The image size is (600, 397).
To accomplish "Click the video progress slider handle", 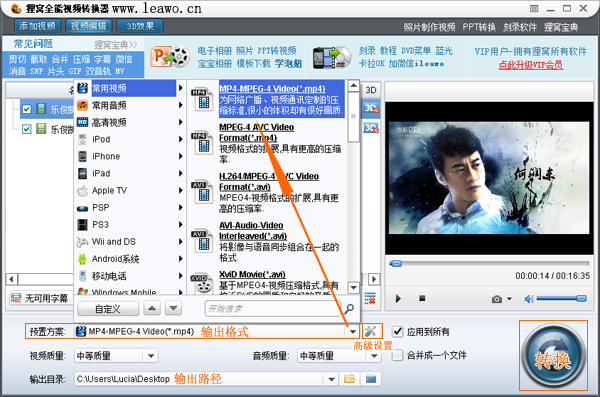I will click(396, 263).
